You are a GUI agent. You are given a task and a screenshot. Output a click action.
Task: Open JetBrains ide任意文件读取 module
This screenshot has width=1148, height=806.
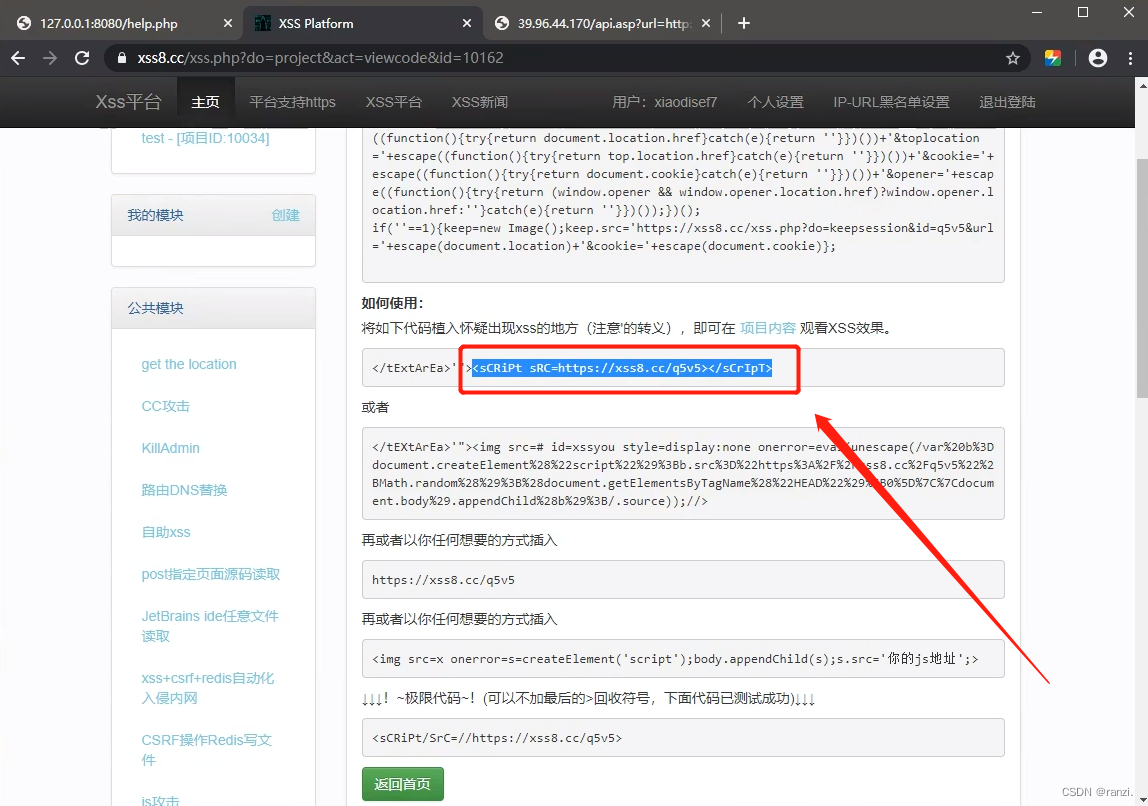click(210, 626)
